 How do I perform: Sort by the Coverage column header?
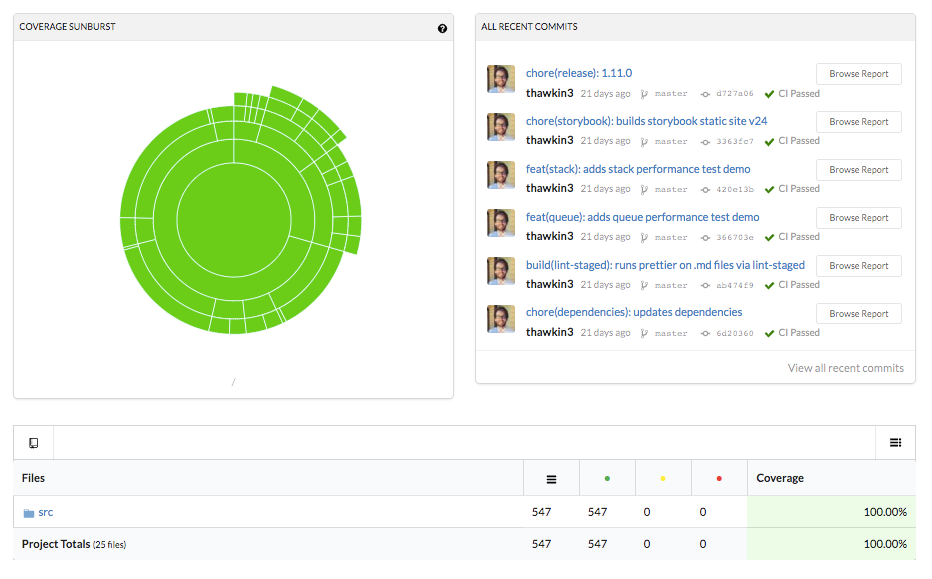point(780,479)
